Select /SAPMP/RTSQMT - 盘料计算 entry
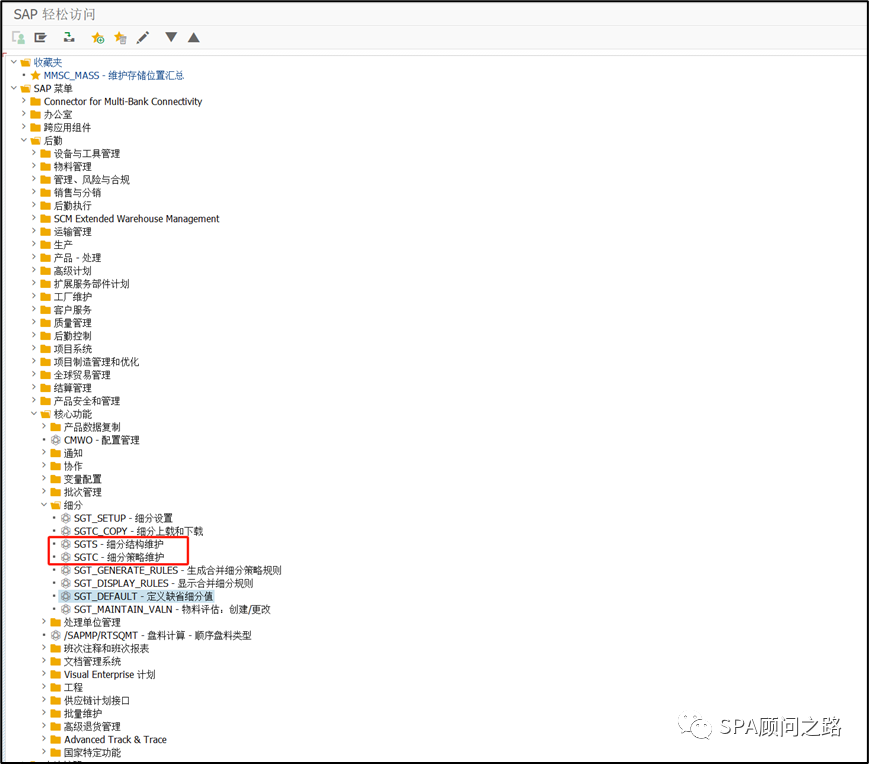Screen dimensions: 869x764 click(157, 635)
